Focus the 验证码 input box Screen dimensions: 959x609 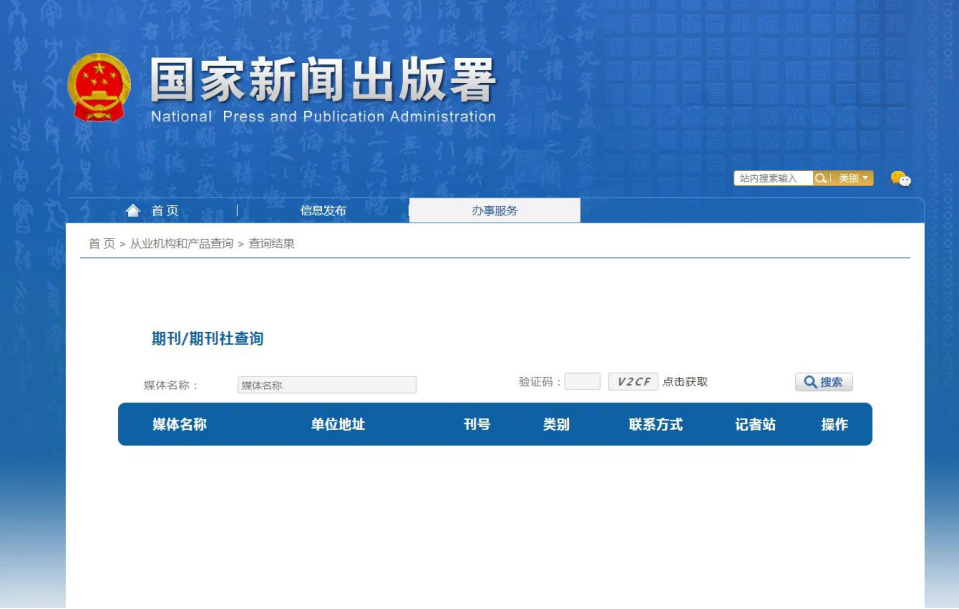click(x=582, y=382)
